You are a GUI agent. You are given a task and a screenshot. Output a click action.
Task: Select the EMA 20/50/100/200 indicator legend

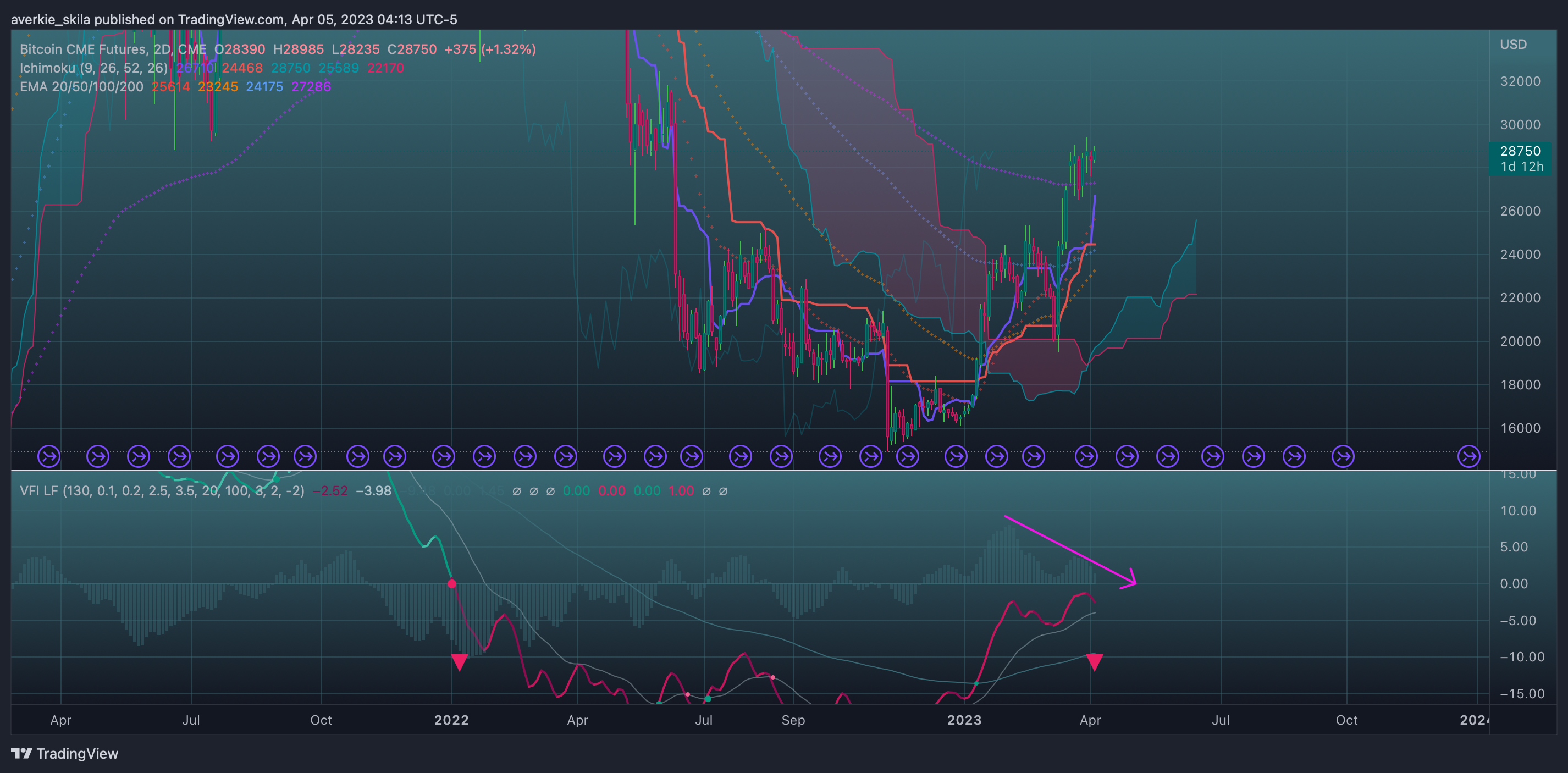point(81,86)
